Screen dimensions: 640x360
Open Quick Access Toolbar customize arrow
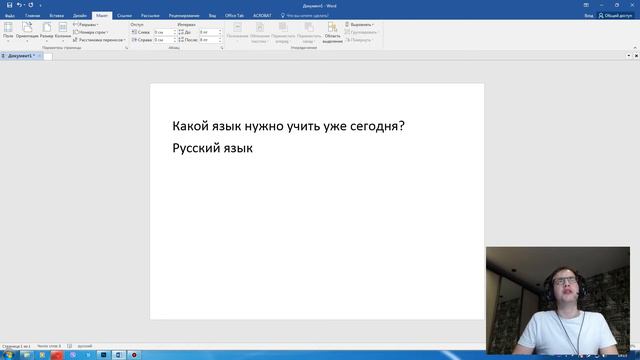[40, 5]
